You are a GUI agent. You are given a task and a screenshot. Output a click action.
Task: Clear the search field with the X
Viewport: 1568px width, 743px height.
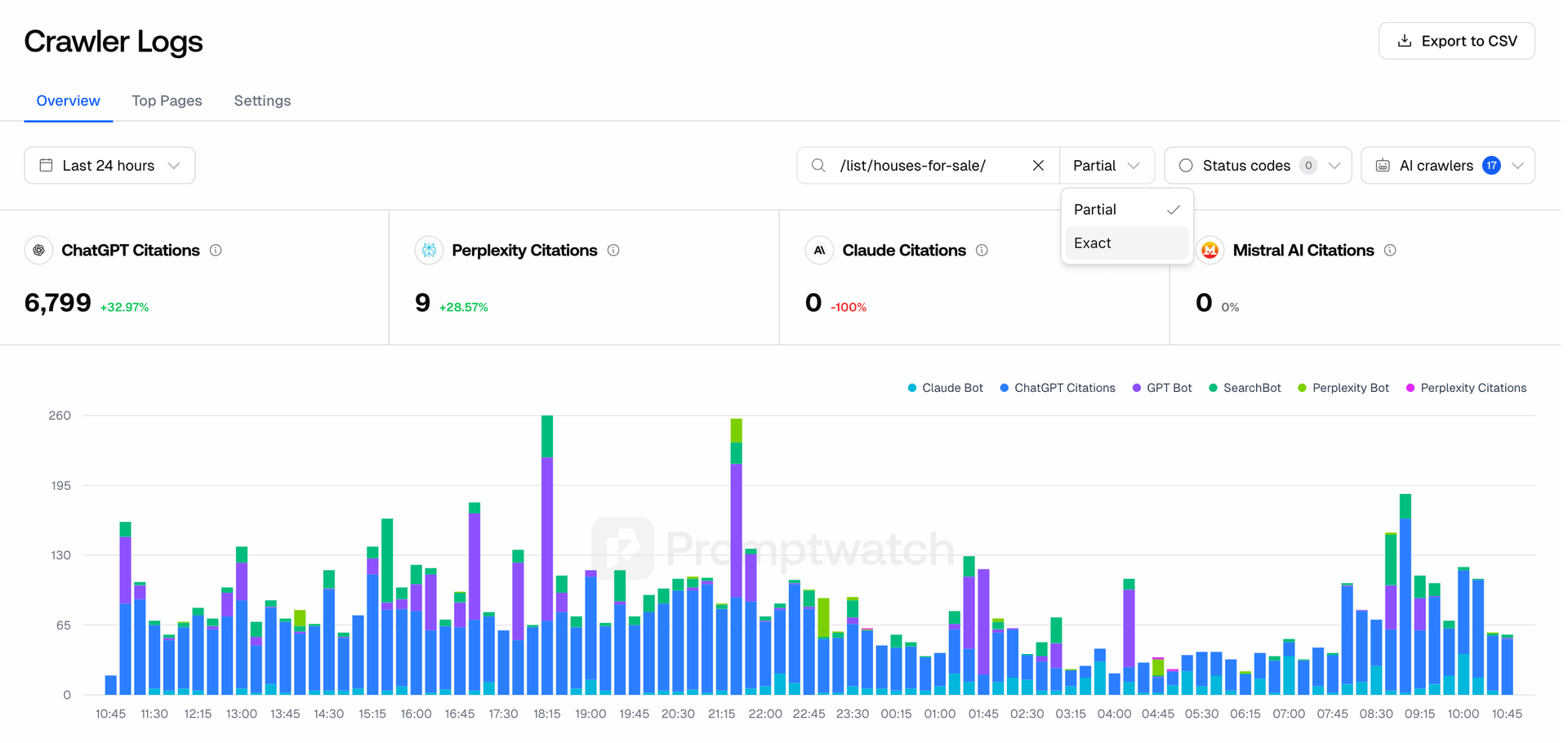coord(1038,165)
